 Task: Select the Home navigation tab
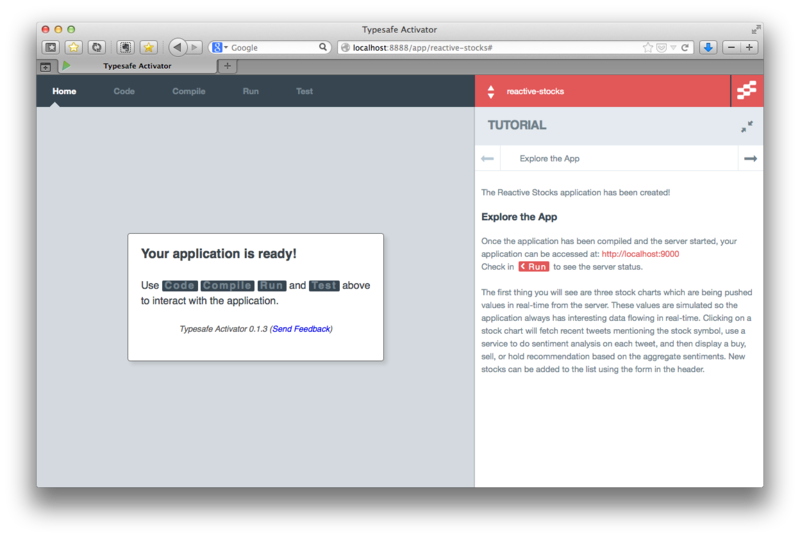[64, 91]
